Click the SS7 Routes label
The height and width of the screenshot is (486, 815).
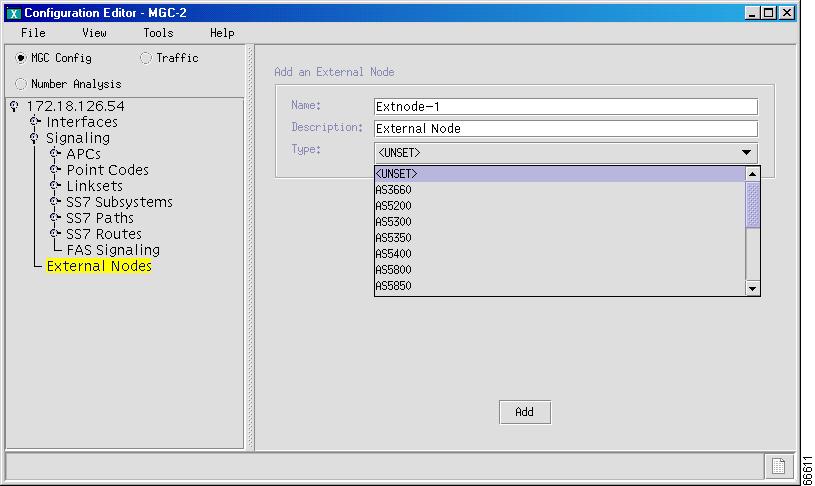(103, 234)
